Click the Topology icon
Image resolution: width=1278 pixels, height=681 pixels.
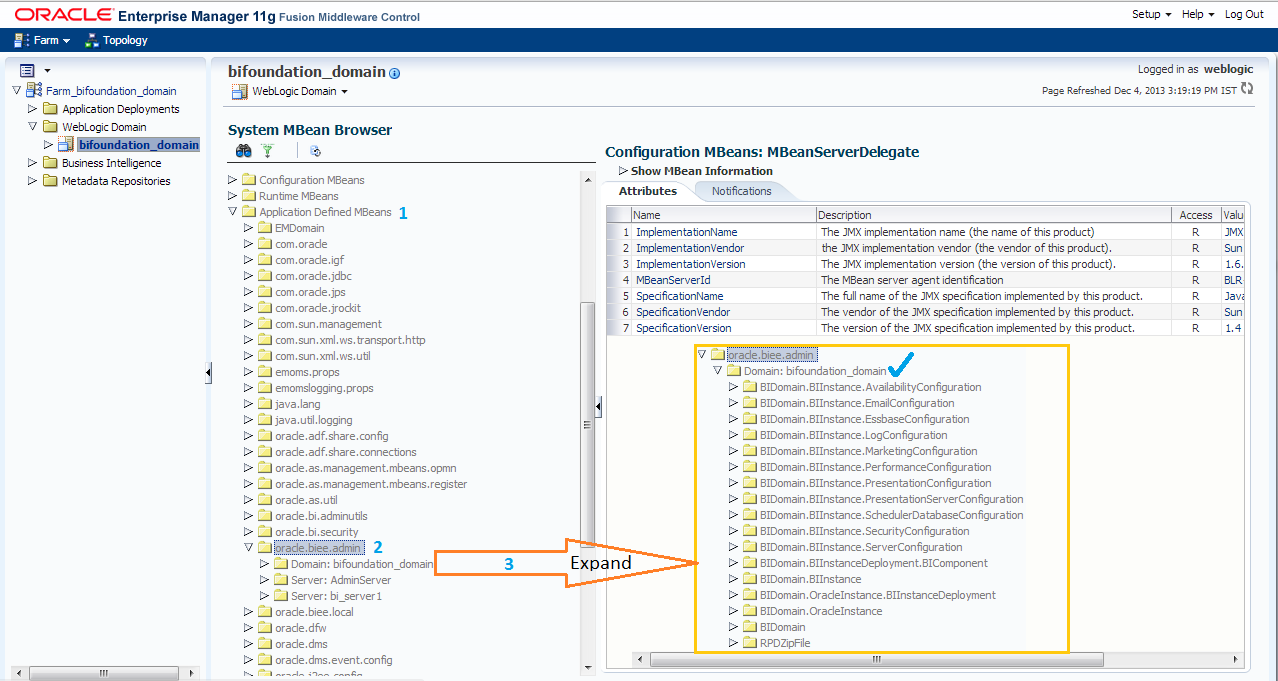pos(92,41)
